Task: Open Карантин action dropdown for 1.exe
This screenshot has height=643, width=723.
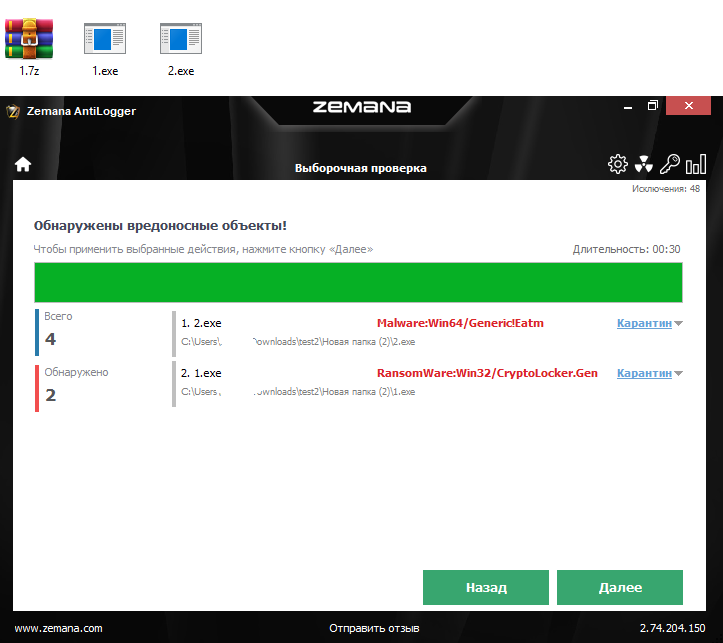Action: point(644,373)
